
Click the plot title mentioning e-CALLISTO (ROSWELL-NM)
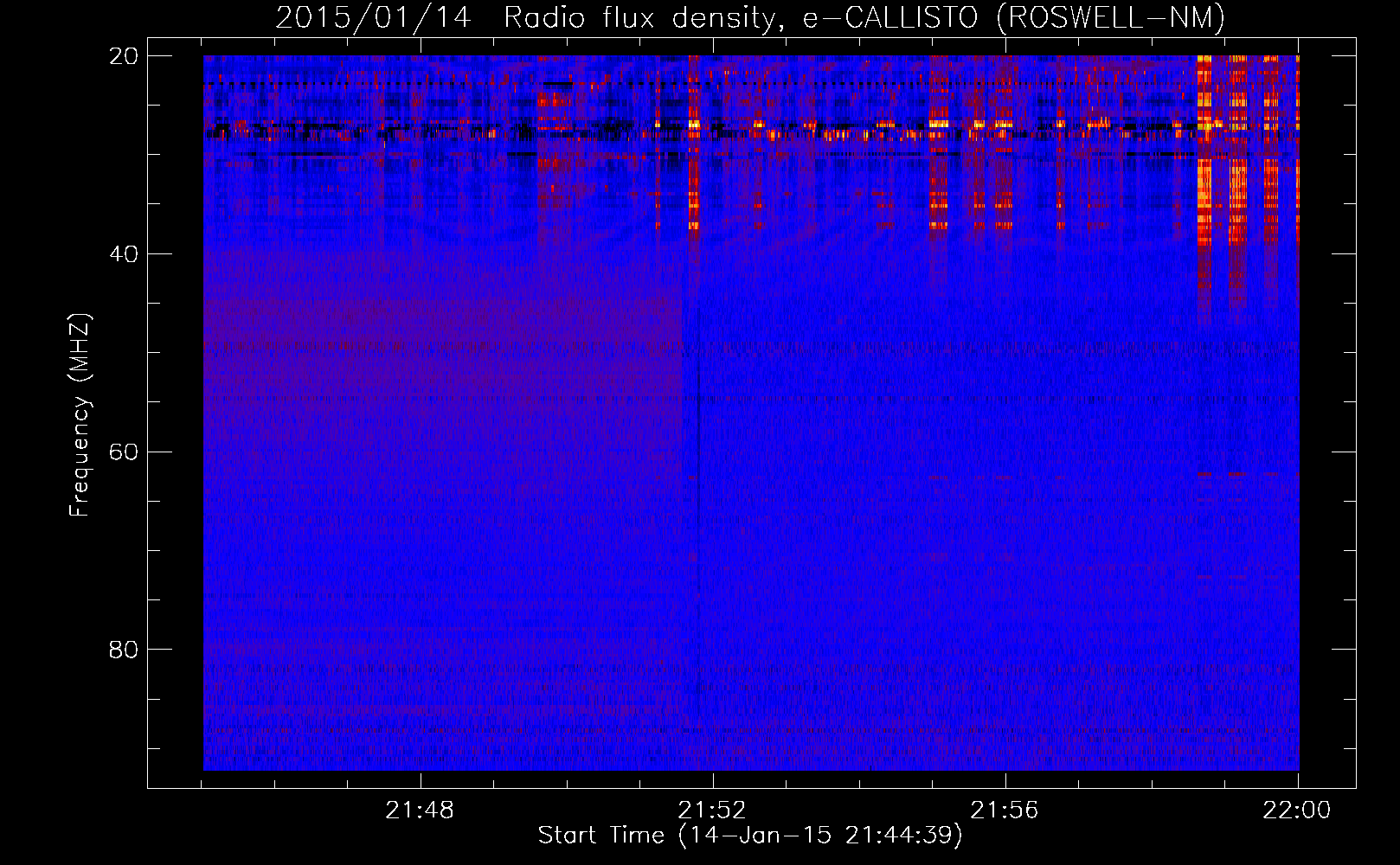pyautogui.click(x=750, y=17)
